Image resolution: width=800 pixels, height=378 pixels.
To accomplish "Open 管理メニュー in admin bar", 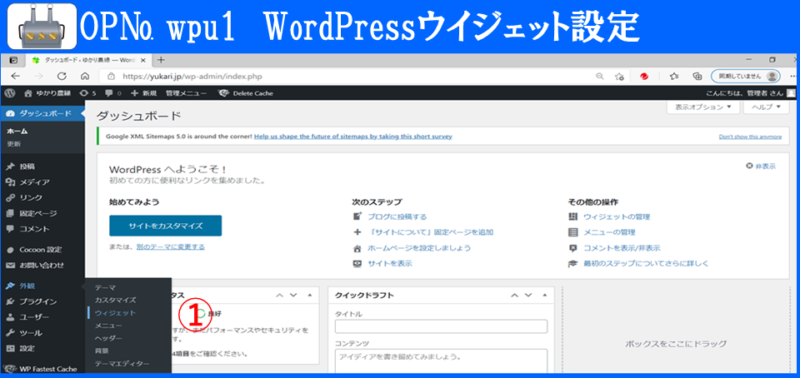I will tap(186, 93).
